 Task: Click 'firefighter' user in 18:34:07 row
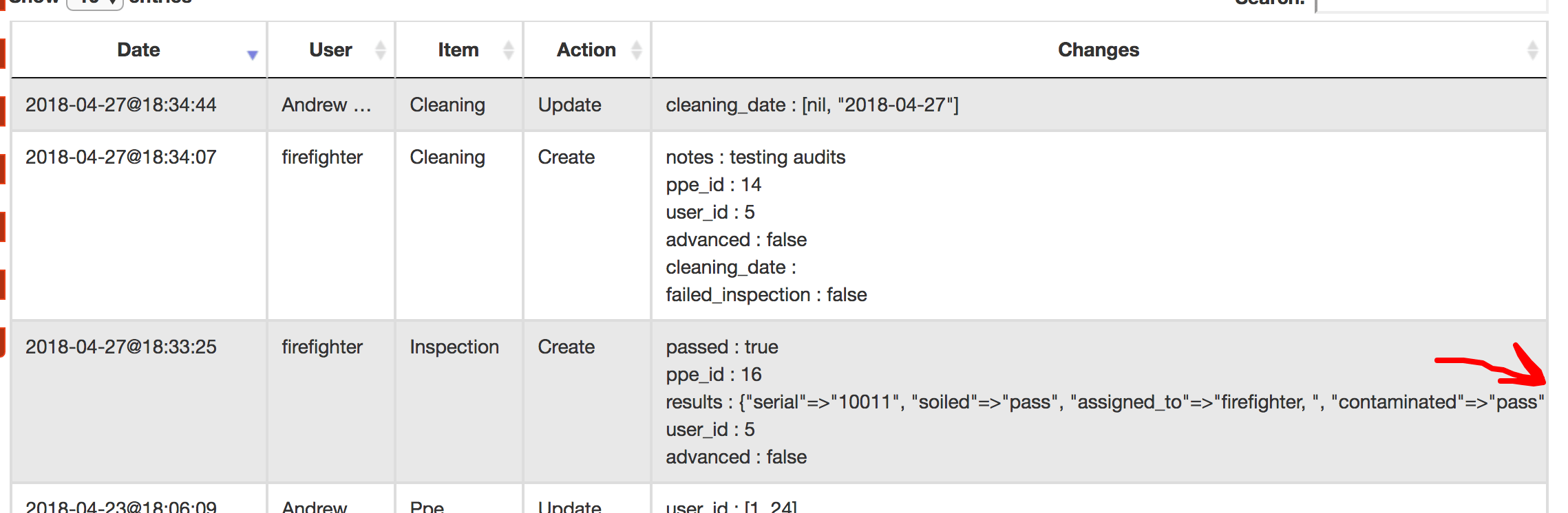[322, 157]
